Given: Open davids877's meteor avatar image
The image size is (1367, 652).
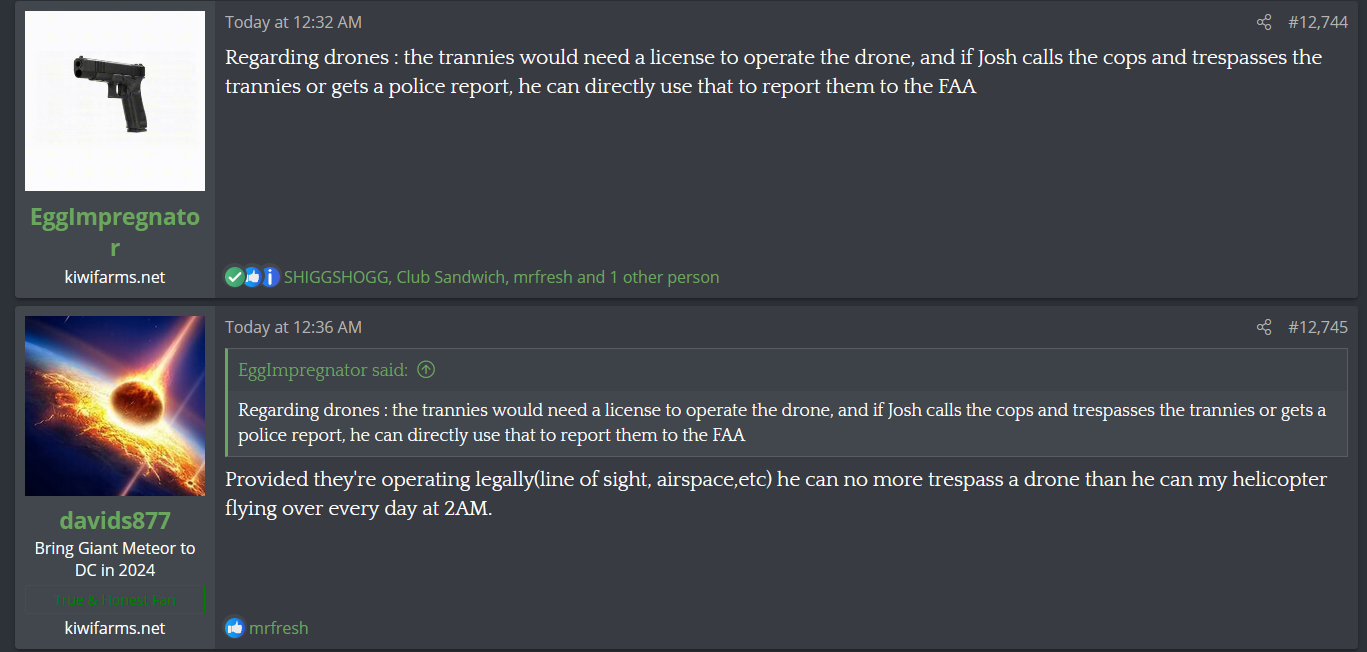Looking at the screenshot, I should pyautogui.click(x=115, y=406).
